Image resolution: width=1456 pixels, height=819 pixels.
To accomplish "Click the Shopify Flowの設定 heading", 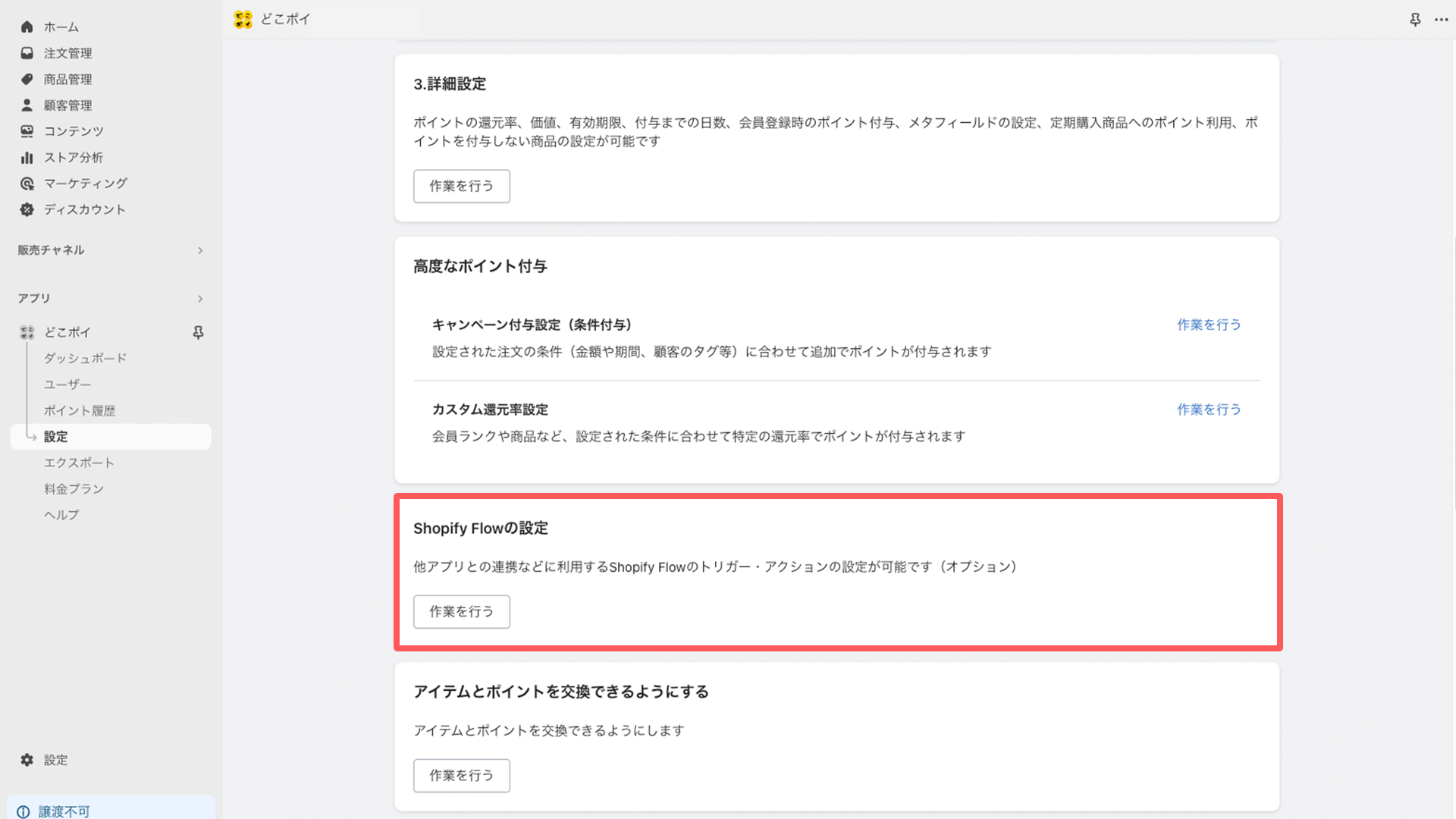I will [x=481, y=529].
